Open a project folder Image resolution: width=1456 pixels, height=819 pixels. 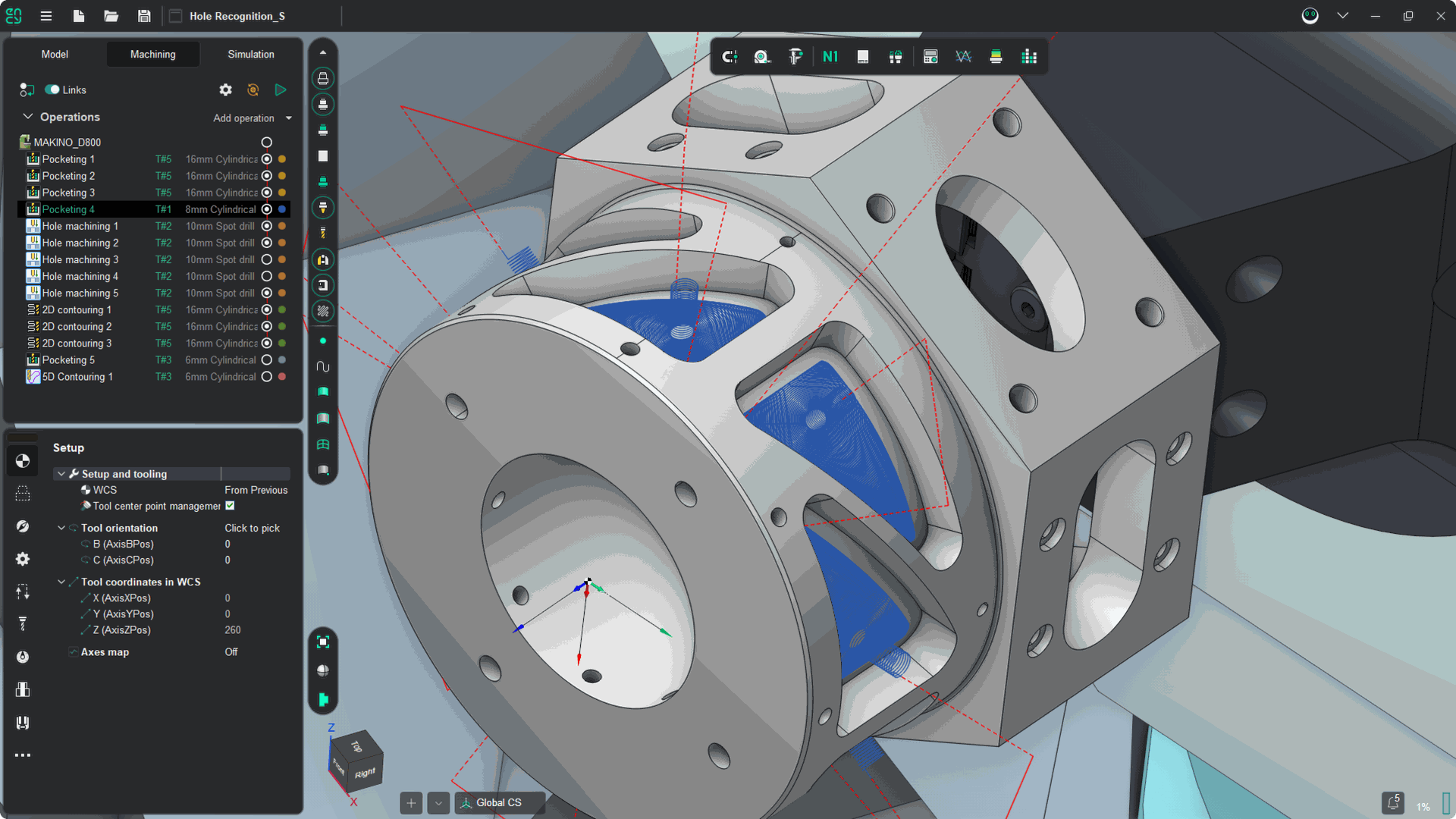(x=111, y=16)
